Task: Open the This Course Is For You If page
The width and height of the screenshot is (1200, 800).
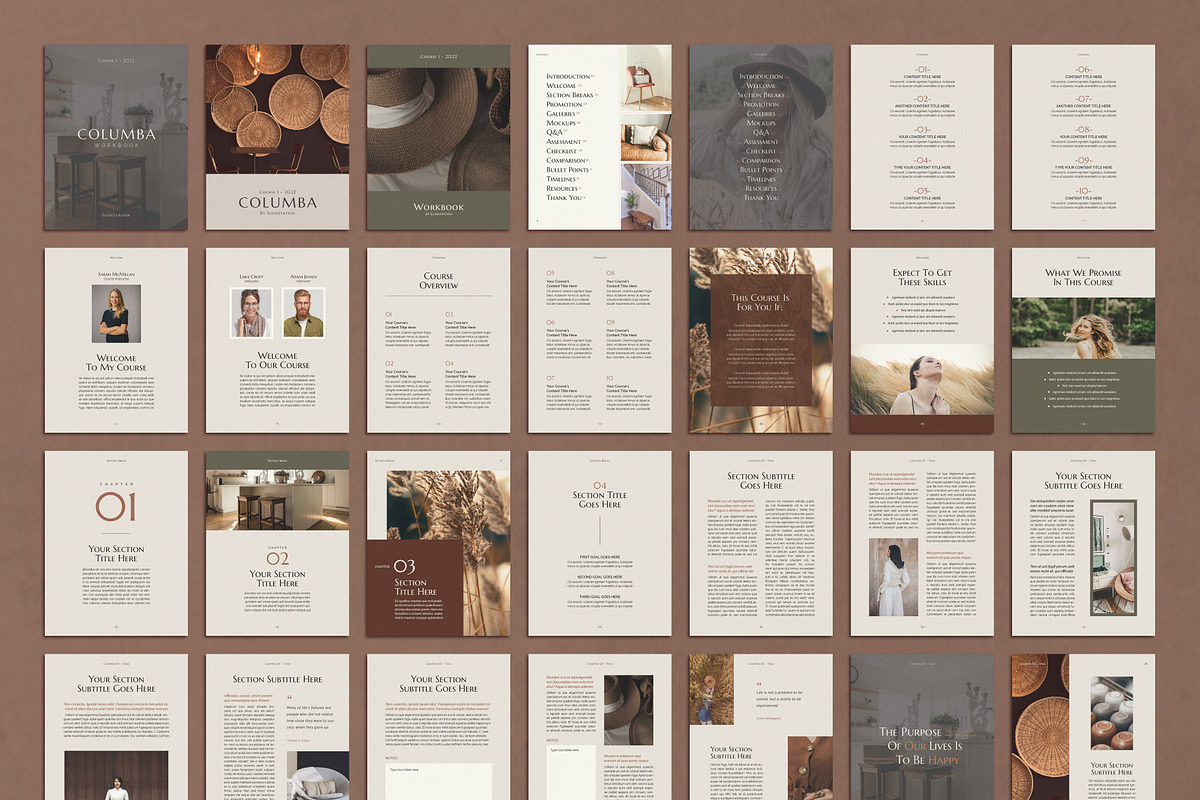Action: click(x=761, y=341)
